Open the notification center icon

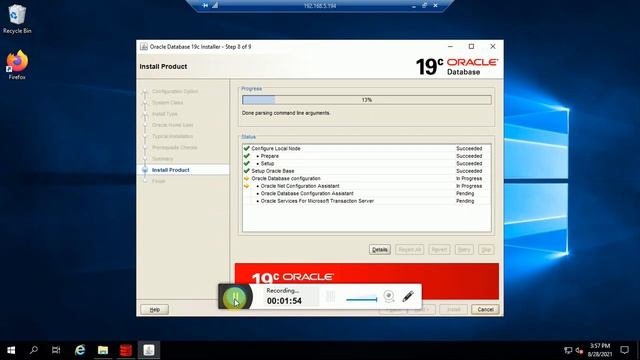(624, 350)
